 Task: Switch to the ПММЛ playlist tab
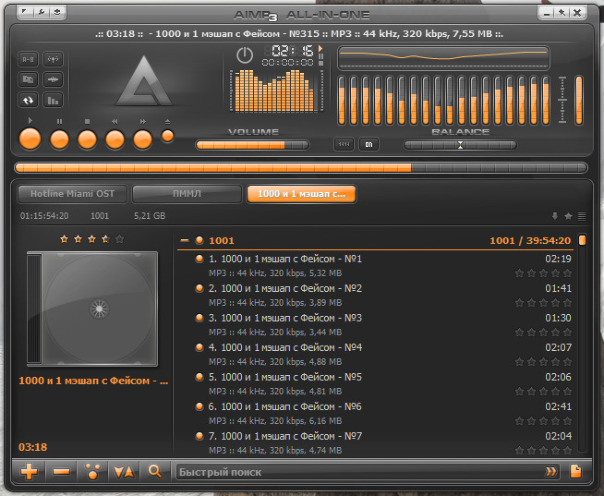[187, 194]
